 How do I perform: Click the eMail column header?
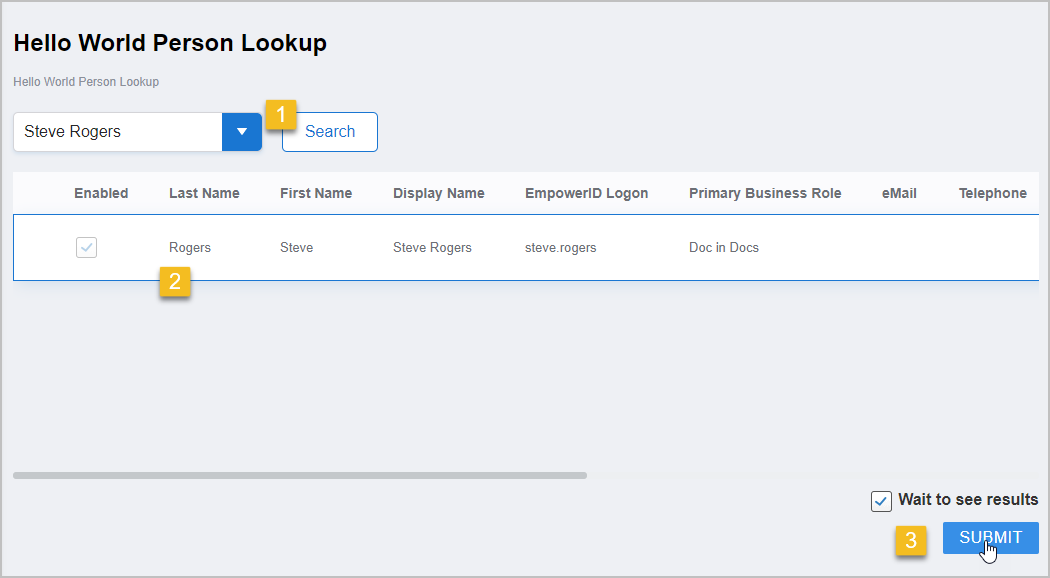[899, 193]
